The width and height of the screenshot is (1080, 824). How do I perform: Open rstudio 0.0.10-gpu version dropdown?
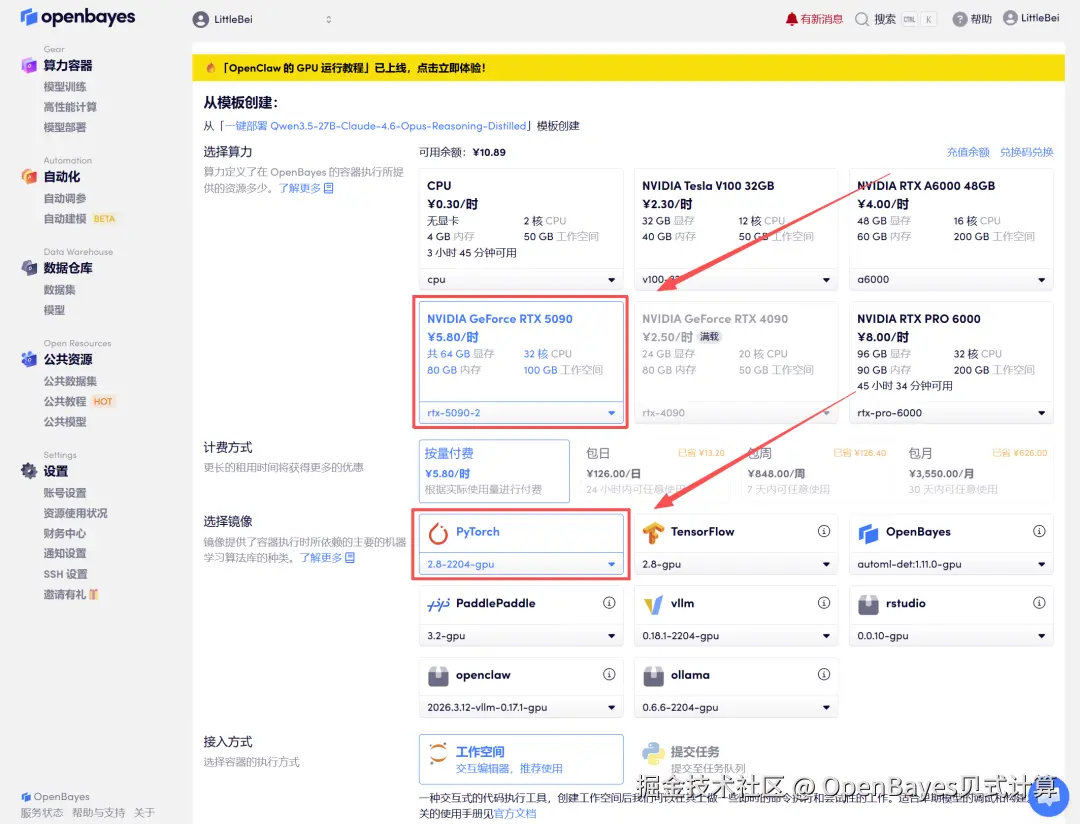click(x=951, y=636)
